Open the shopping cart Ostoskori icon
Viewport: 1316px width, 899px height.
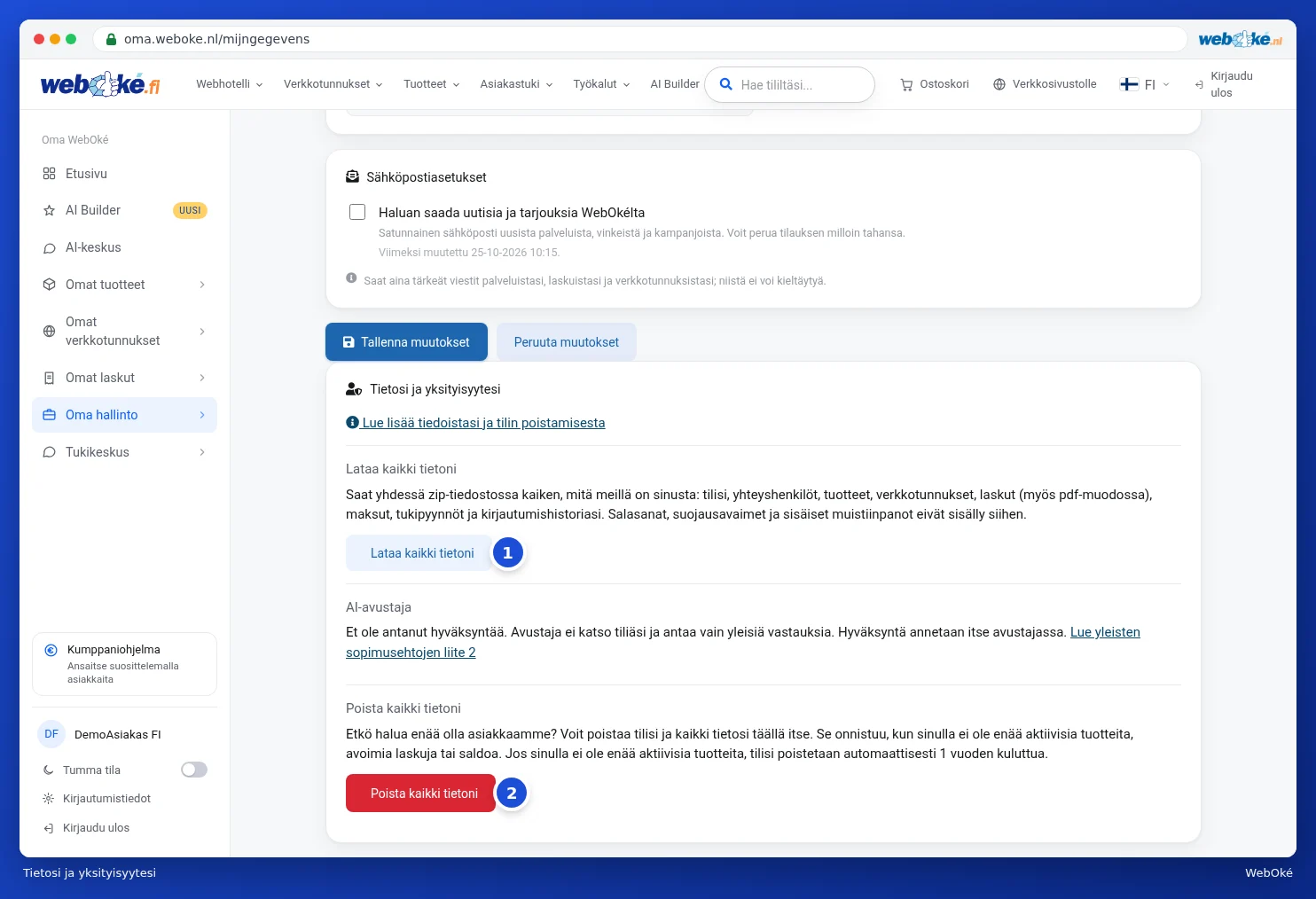pyautogui.click(x=906, y=85)
